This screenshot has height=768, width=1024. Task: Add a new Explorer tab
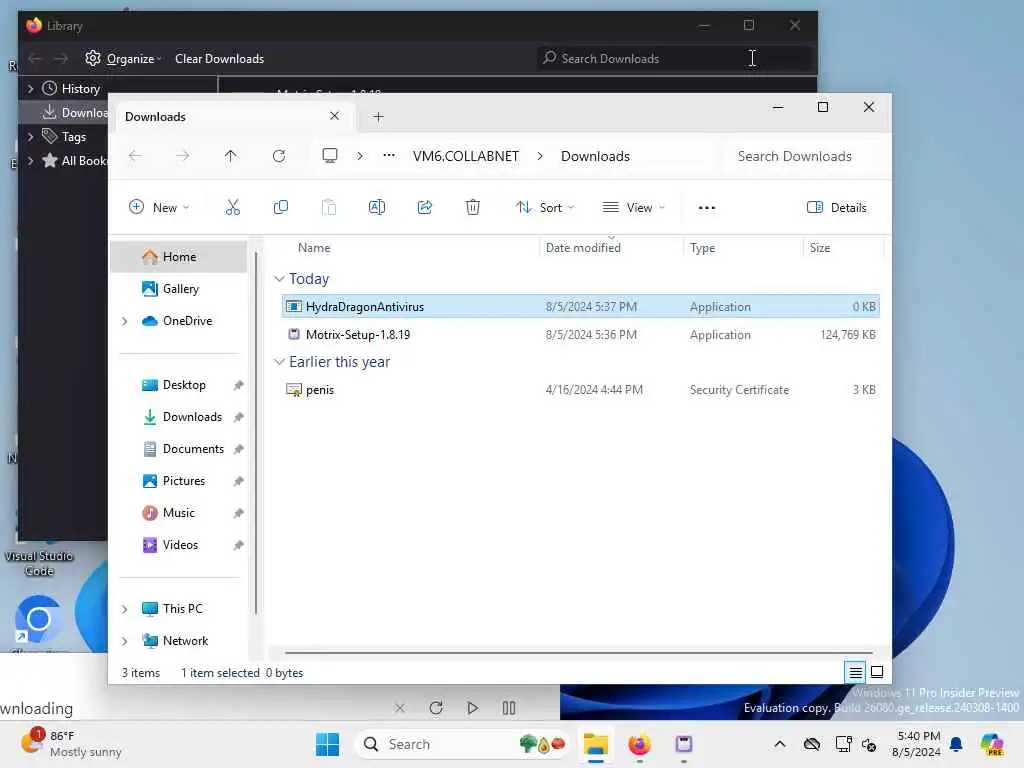[378, 117]
